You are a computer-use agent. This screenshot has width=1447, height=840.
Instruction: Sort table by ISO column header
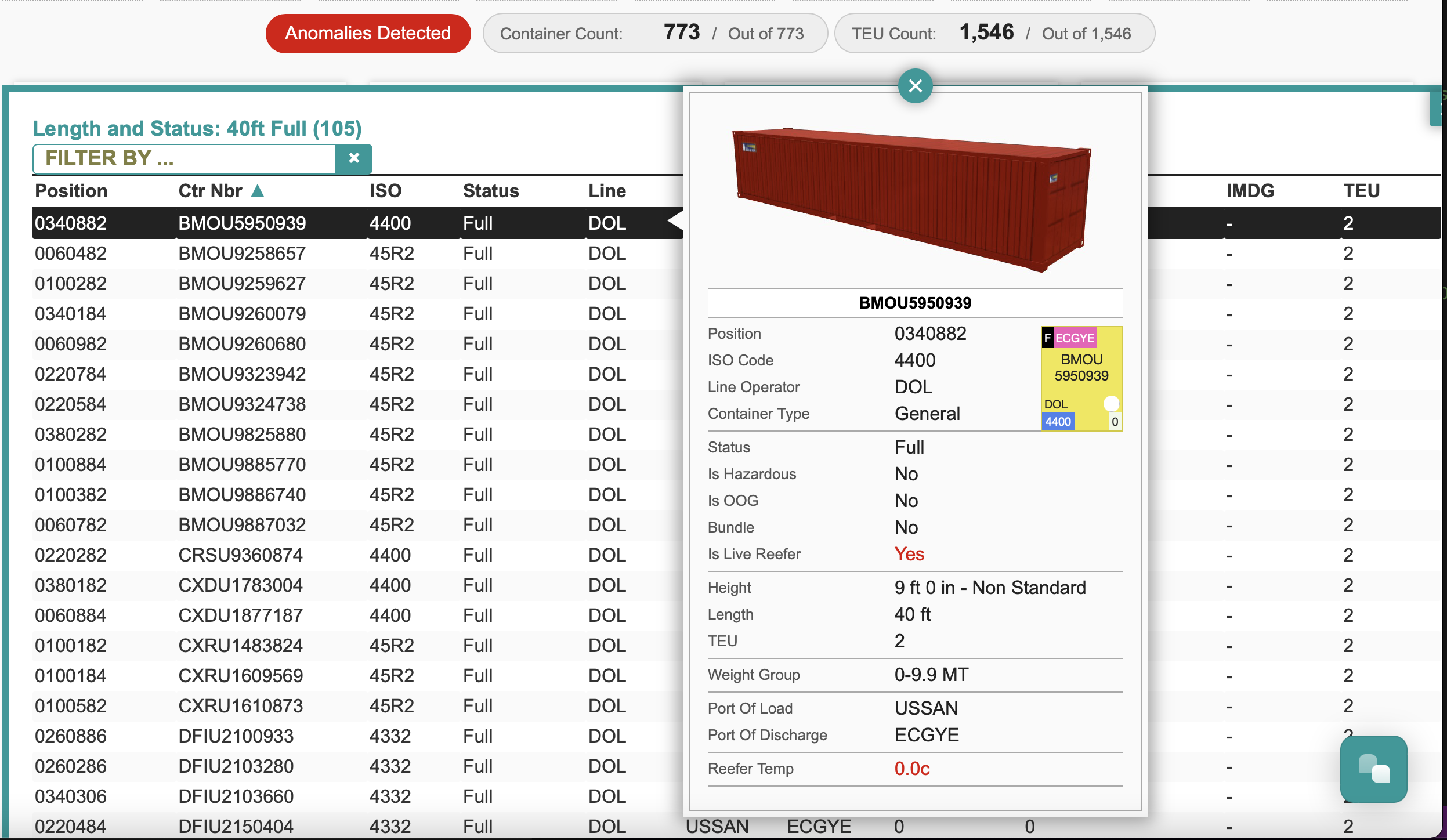click(x=385, y=191)
